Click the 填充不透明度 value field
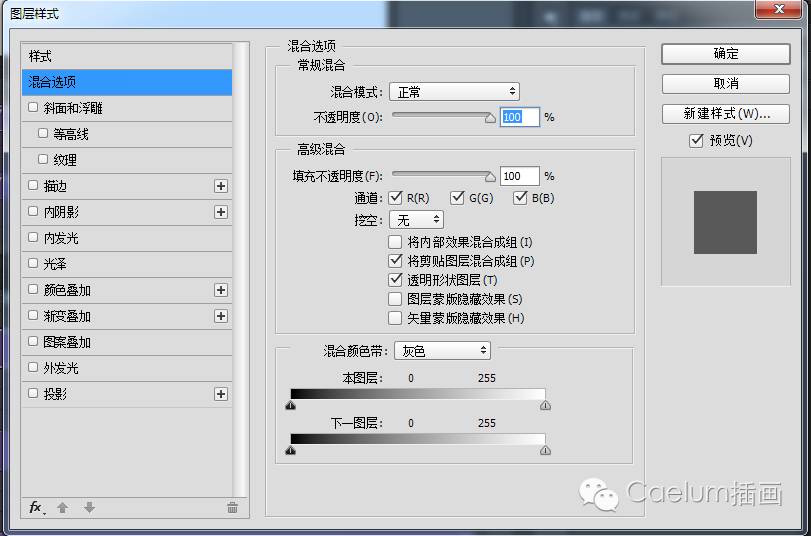The image size is (811, 536). (x=520, y=176)
